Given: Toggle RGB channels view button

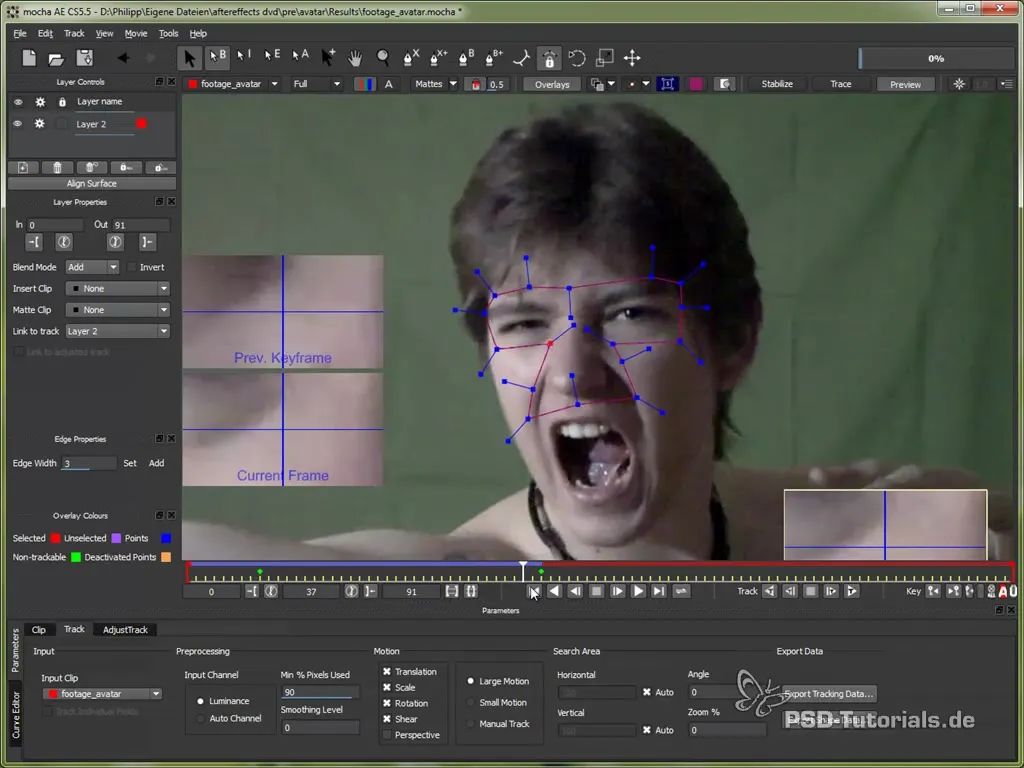Looking at the screenshot, I should tap(364, 84).
